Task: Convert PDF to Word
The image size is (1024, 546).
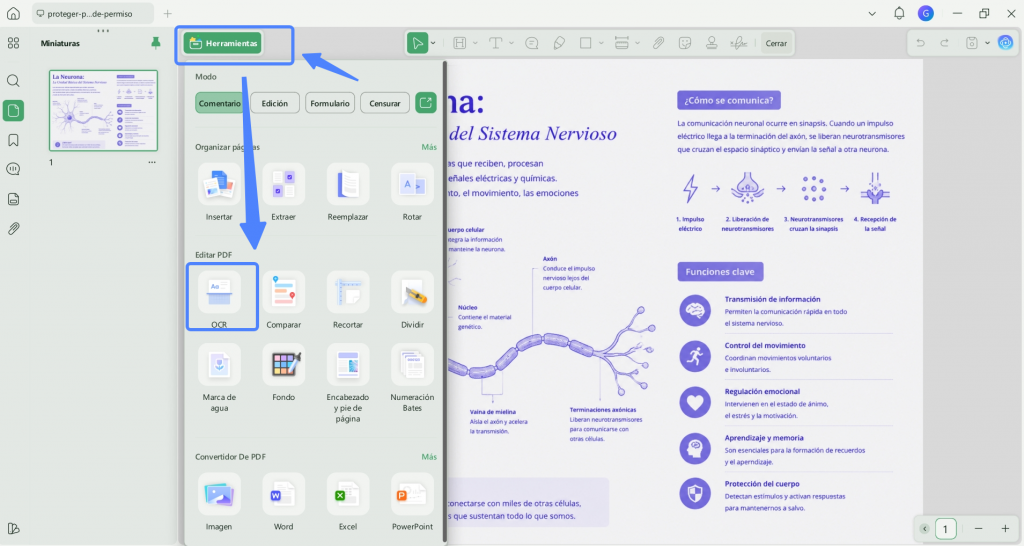Action: pos(283,503)
